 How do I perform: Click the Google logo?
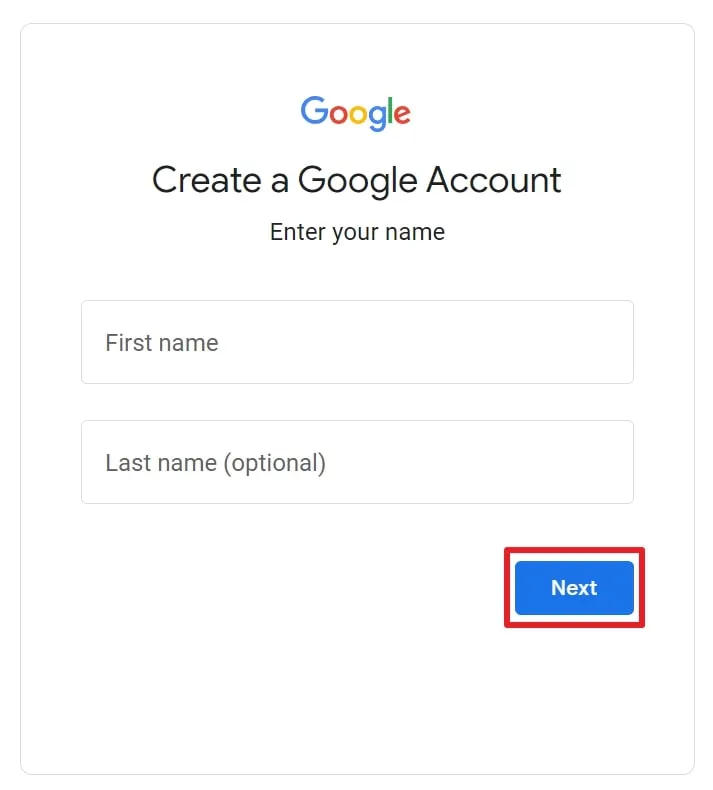pyautogui.click(x=356, y=112)
